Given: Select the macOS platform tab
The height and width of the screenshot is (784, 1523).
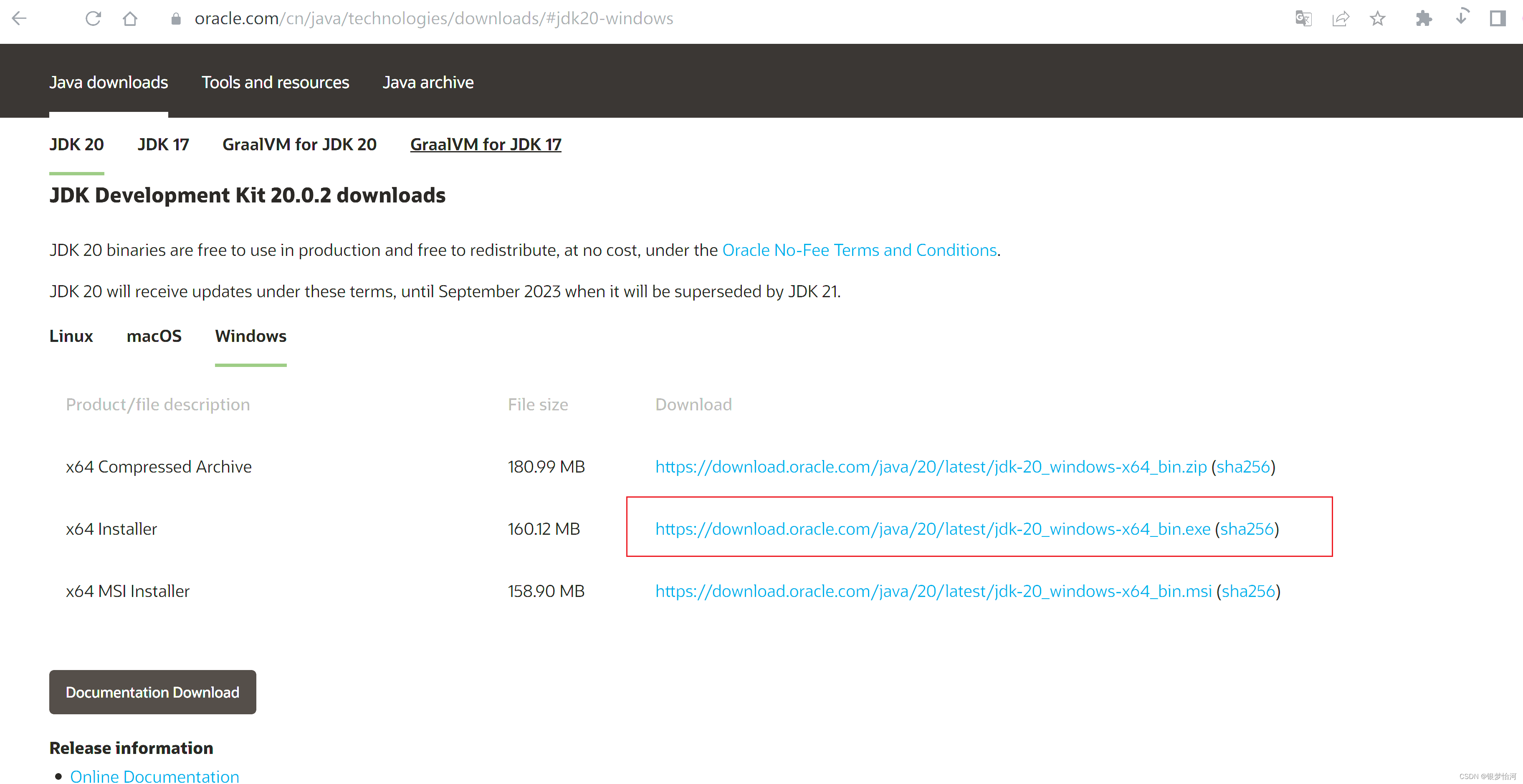Looking at the screenshot, I should (154, 336).
